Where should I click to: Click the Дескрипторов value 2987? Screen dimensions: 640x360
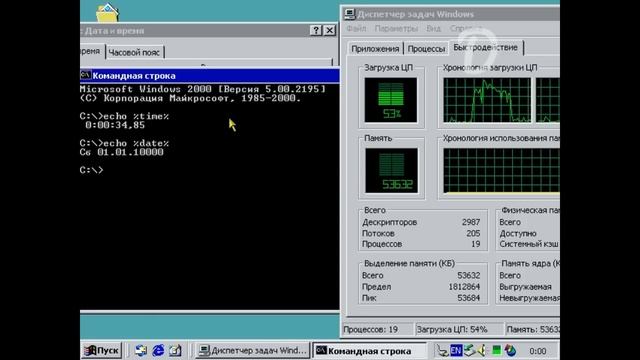point(471,222)
